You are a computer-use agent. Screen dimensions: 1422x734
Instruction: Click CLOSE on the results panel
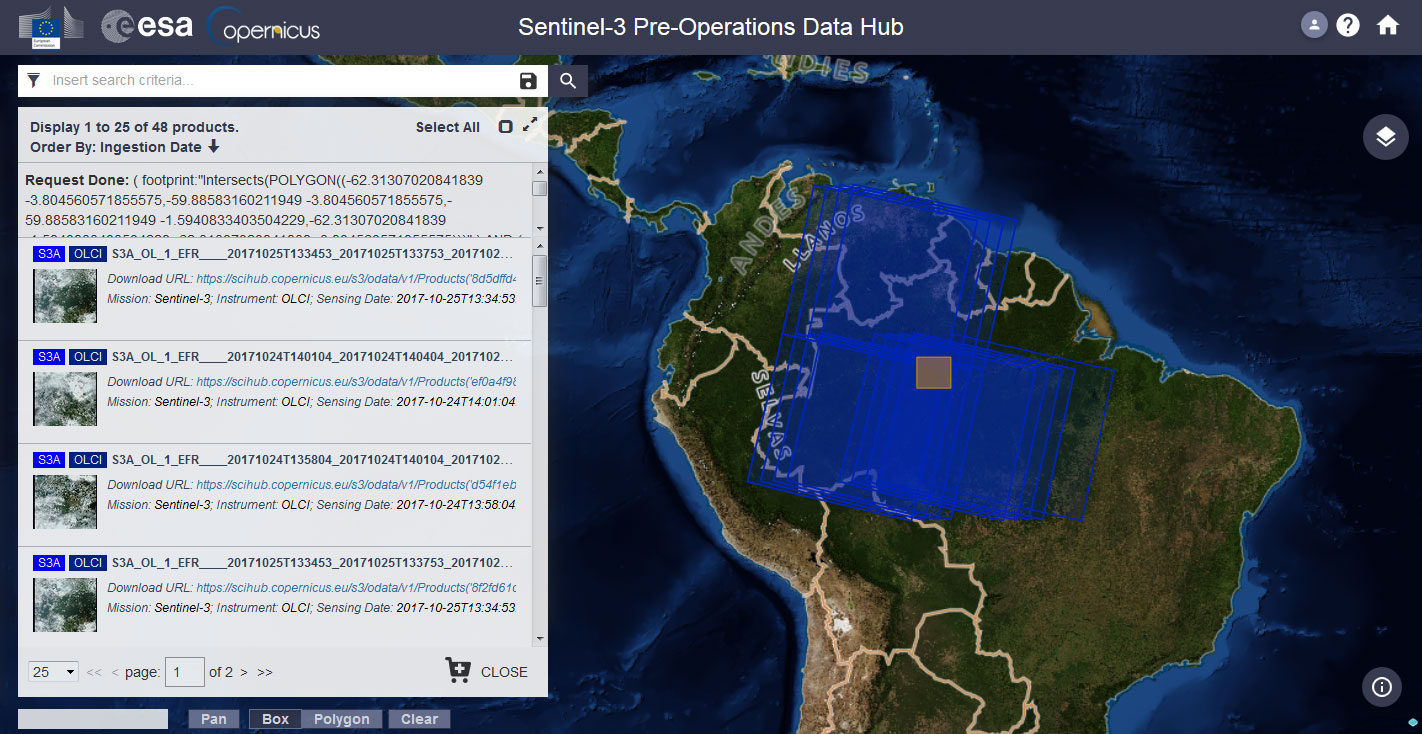[x=504, y=672]
